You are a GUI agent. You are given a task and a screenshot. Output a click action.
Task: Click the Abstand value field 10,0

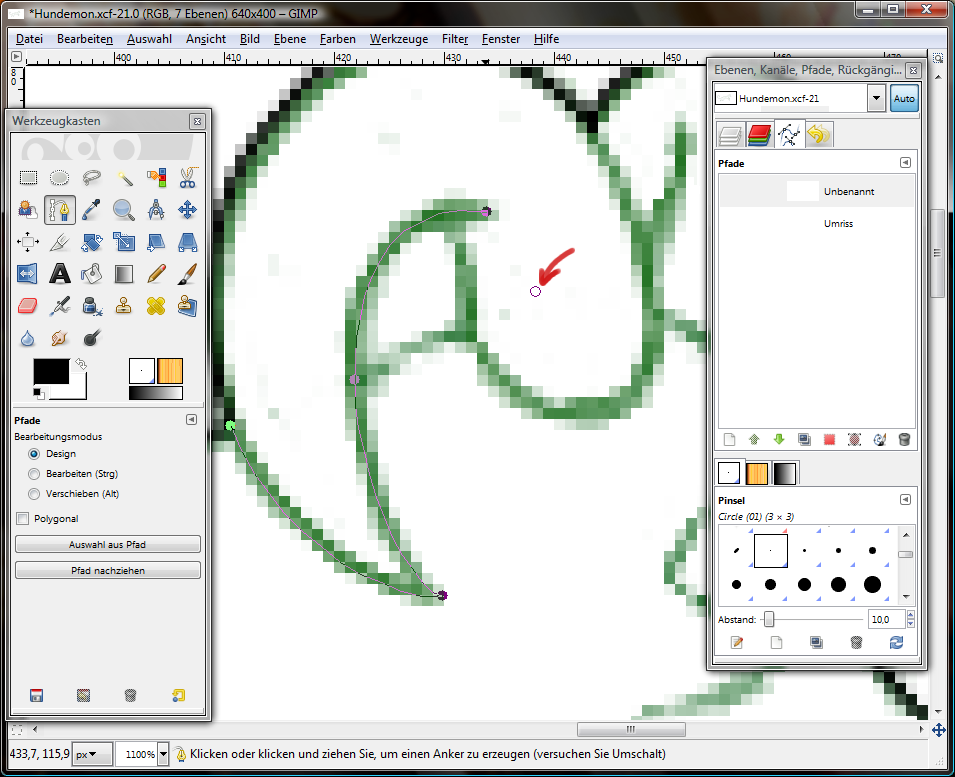pos(887,620)
